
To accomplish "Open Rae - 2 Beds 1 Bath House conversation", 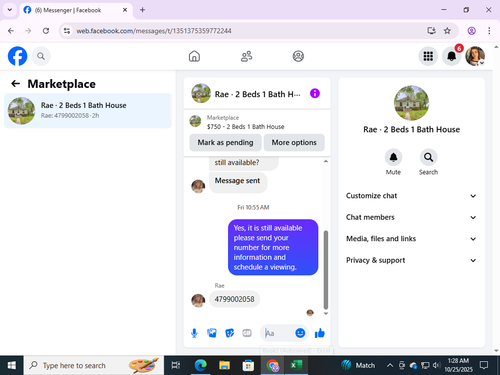I will pos(88,110).
